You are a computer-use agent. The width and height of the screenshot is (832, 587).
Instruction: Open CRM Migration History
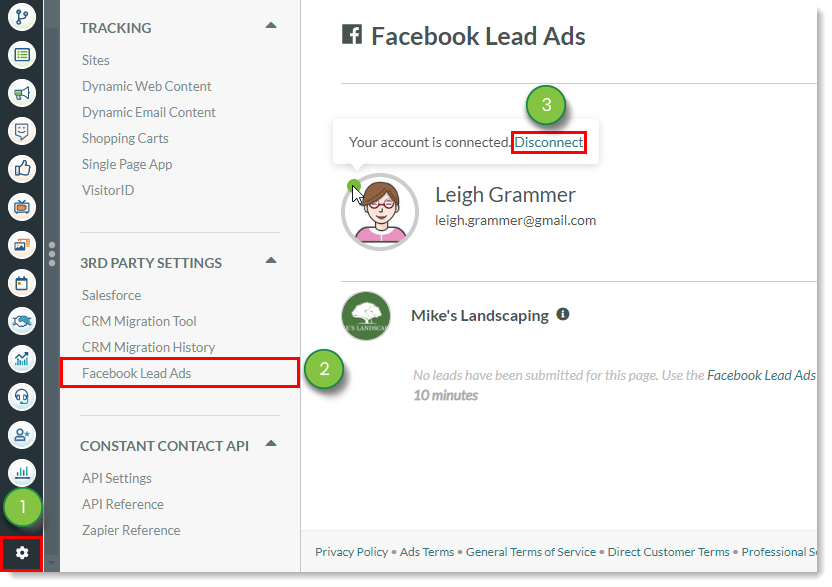(149, 347)
